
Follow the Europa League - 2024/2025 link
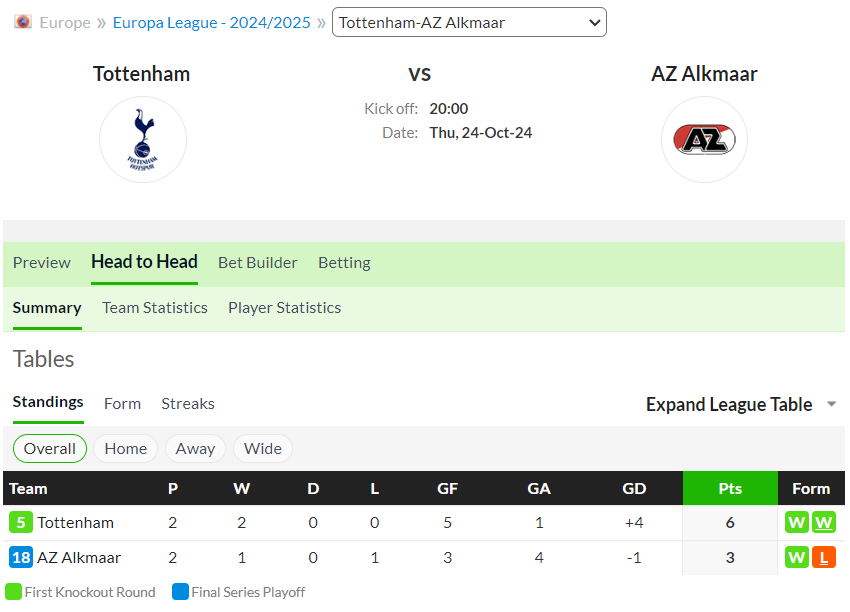click(x=211, y=23)
